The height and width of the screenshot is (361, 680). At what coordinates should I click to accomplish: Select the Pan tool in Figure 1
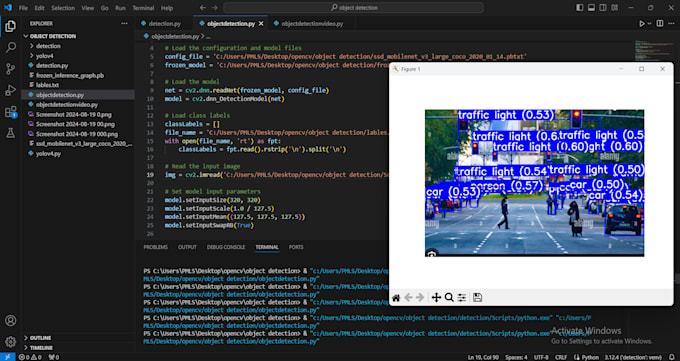coord(436,298)
